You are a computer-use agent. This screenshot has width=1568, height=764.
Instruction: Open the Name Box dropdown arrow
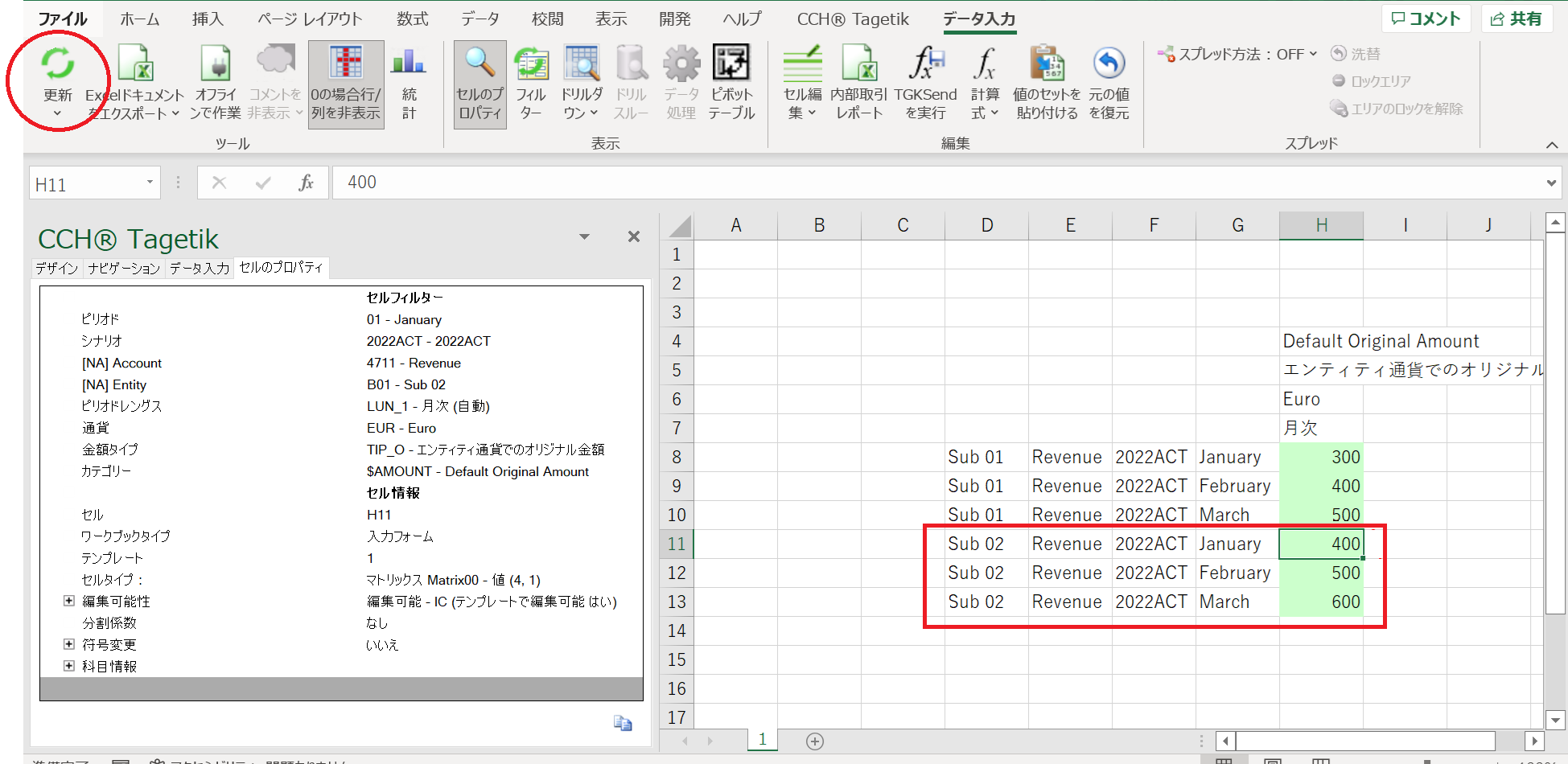(x=150, y=183)
